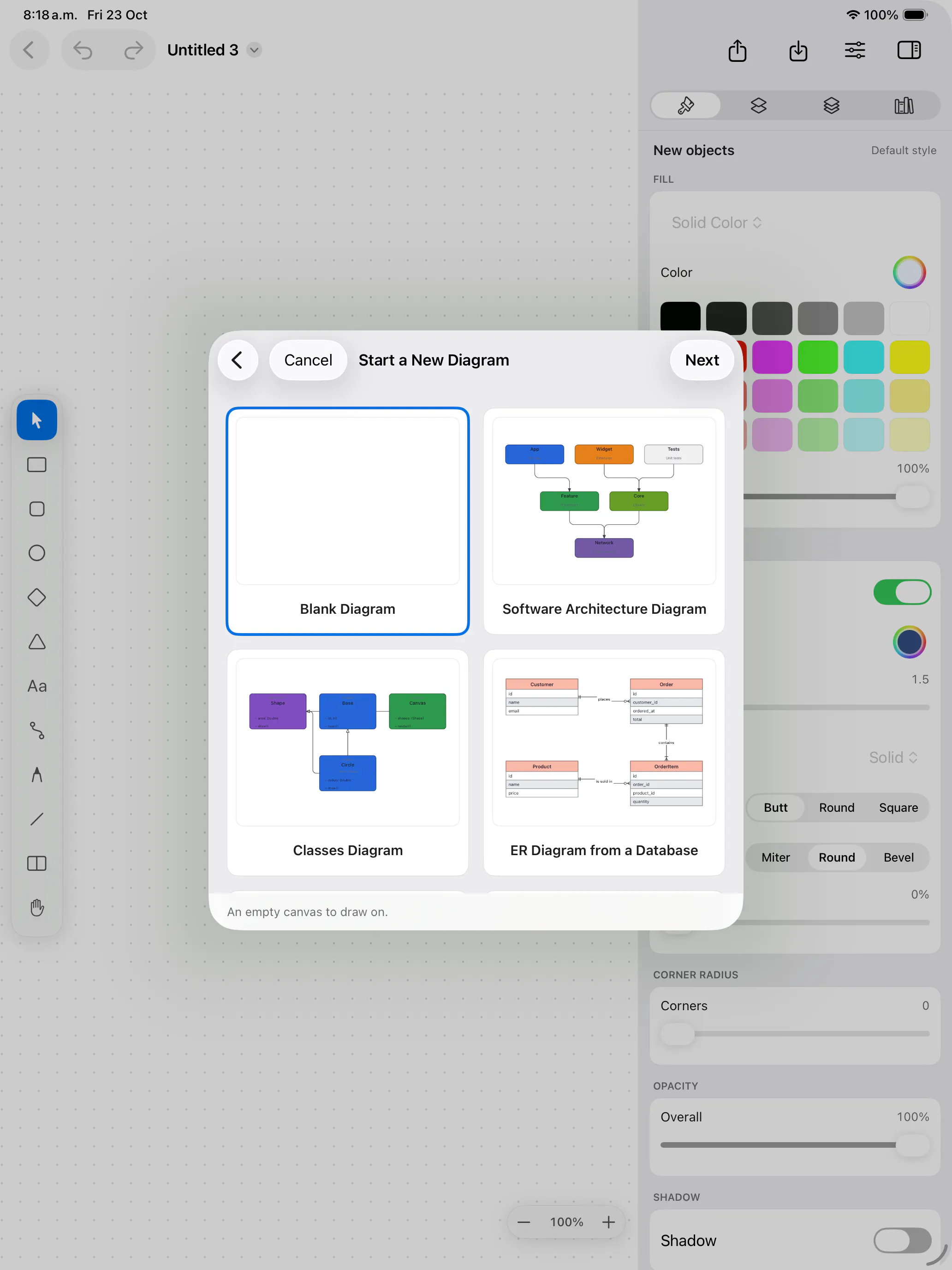
Task: Expand the Untitled 3 title chevron
Action: pyautogui.click(x=254, y=50)
